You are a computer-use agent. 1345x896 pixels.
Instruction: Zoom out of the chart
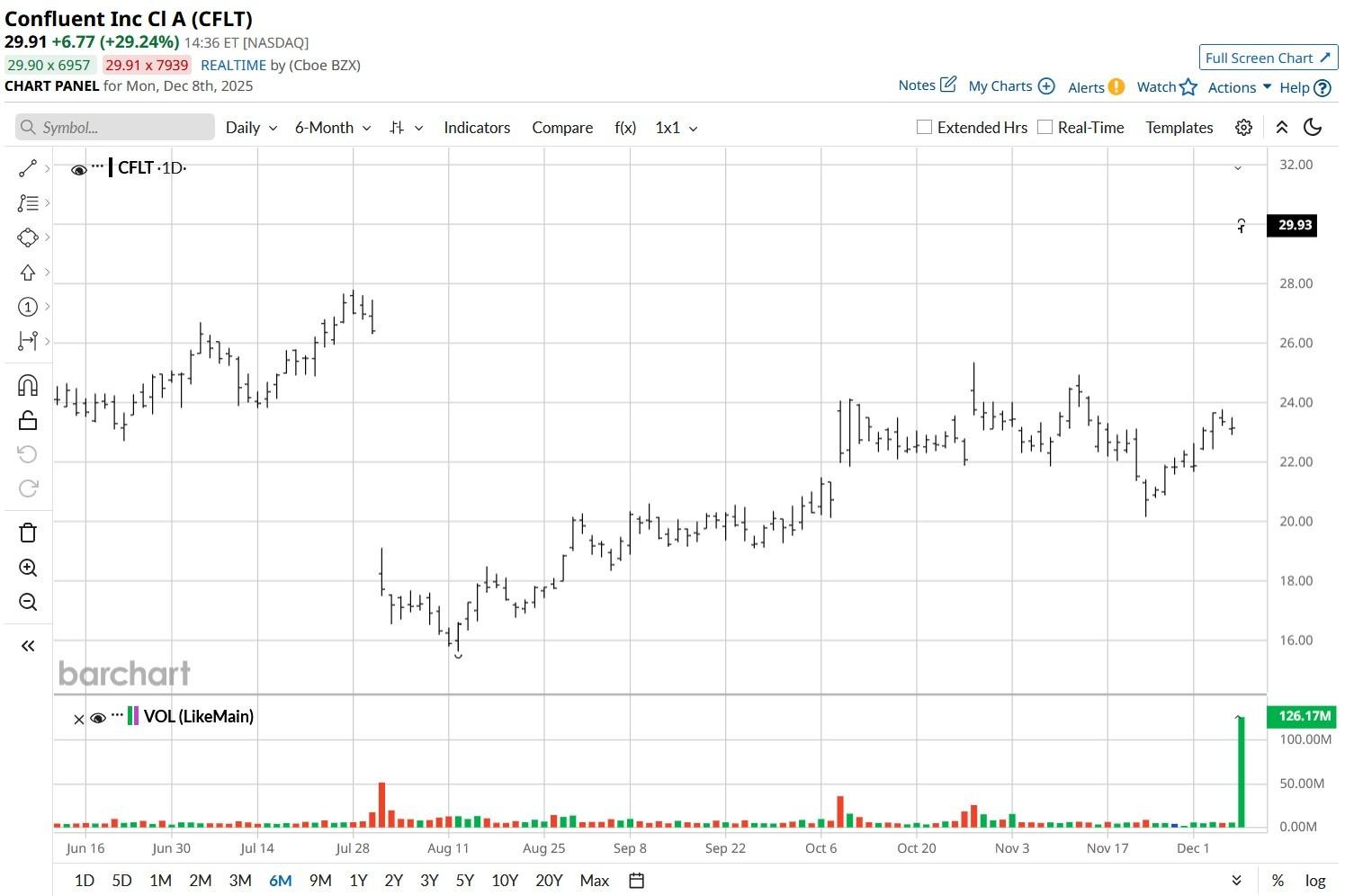(28, 602)
